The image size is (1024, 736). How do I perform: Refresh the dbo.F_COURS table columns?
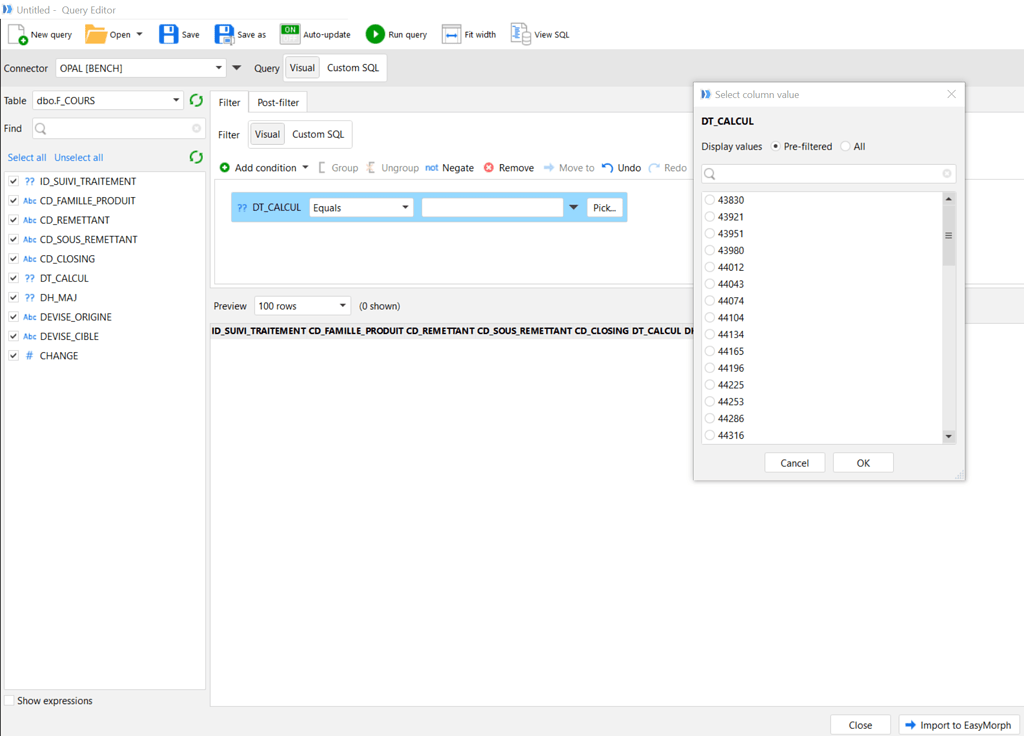click(x=196, y=100)
